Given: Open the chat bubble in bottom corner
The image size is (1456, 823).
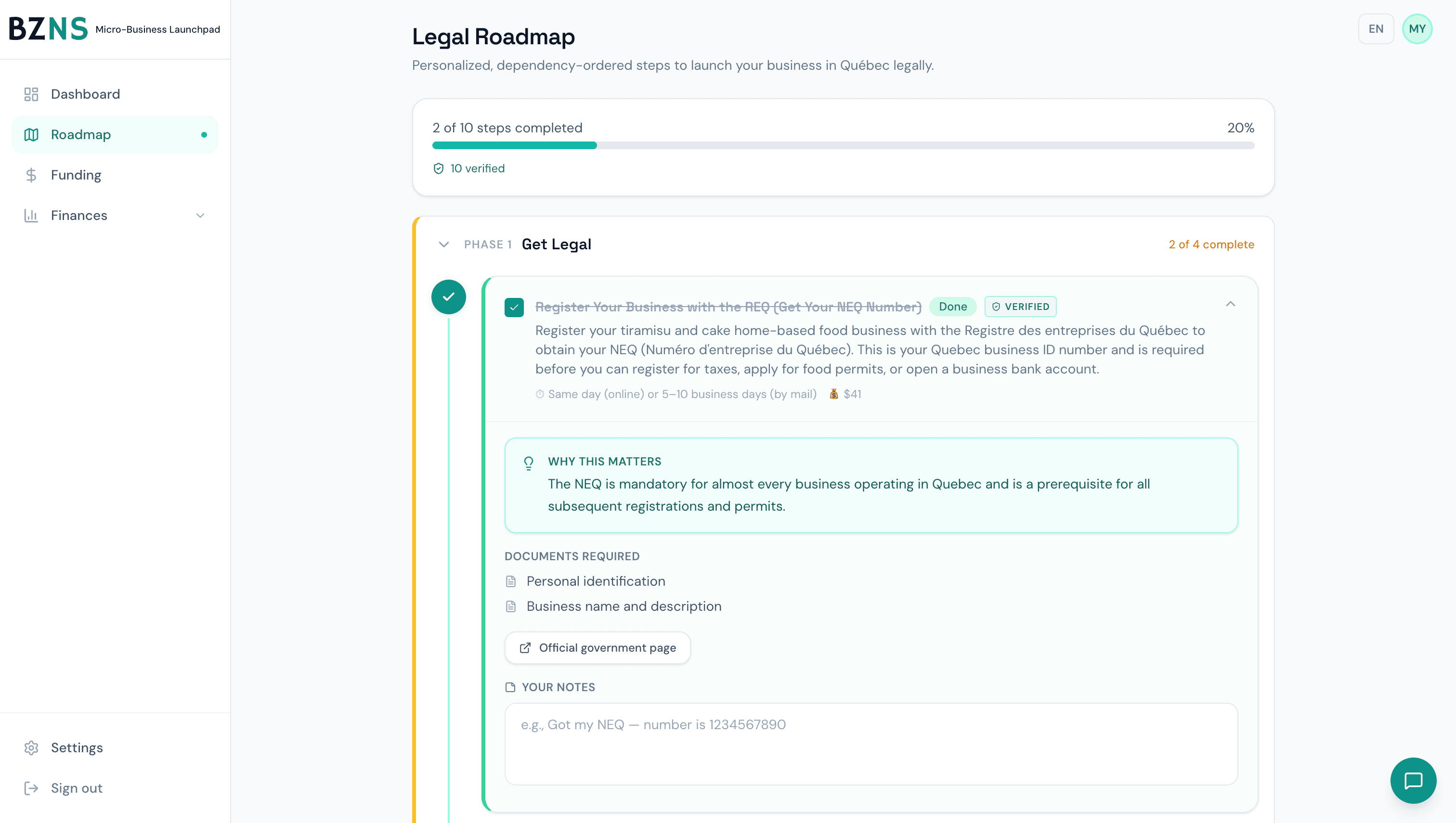Looking at the screenshot, I should 1414,781.
